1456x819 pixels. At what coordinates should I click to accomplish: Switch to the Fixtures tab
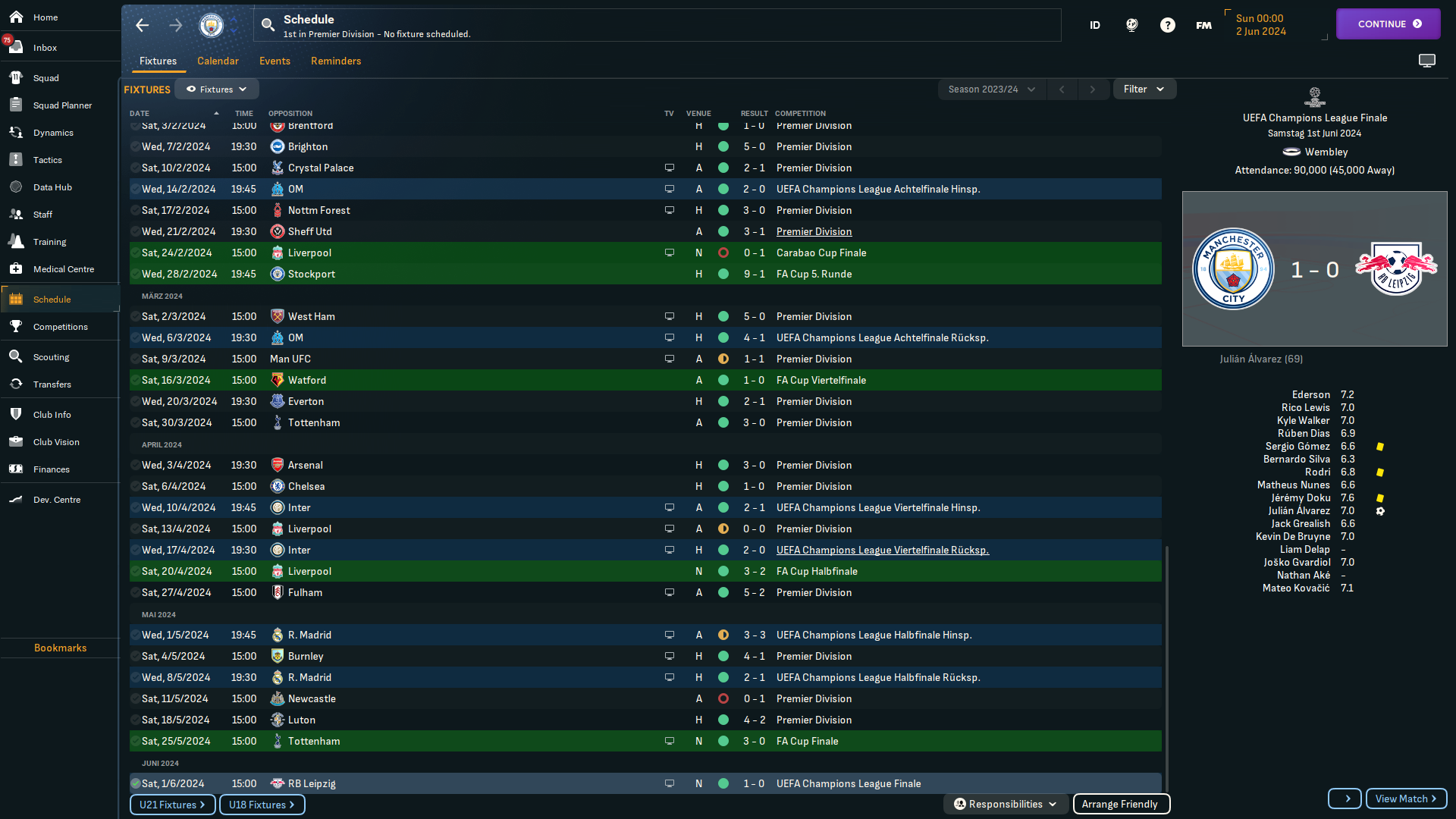[158, 61]
